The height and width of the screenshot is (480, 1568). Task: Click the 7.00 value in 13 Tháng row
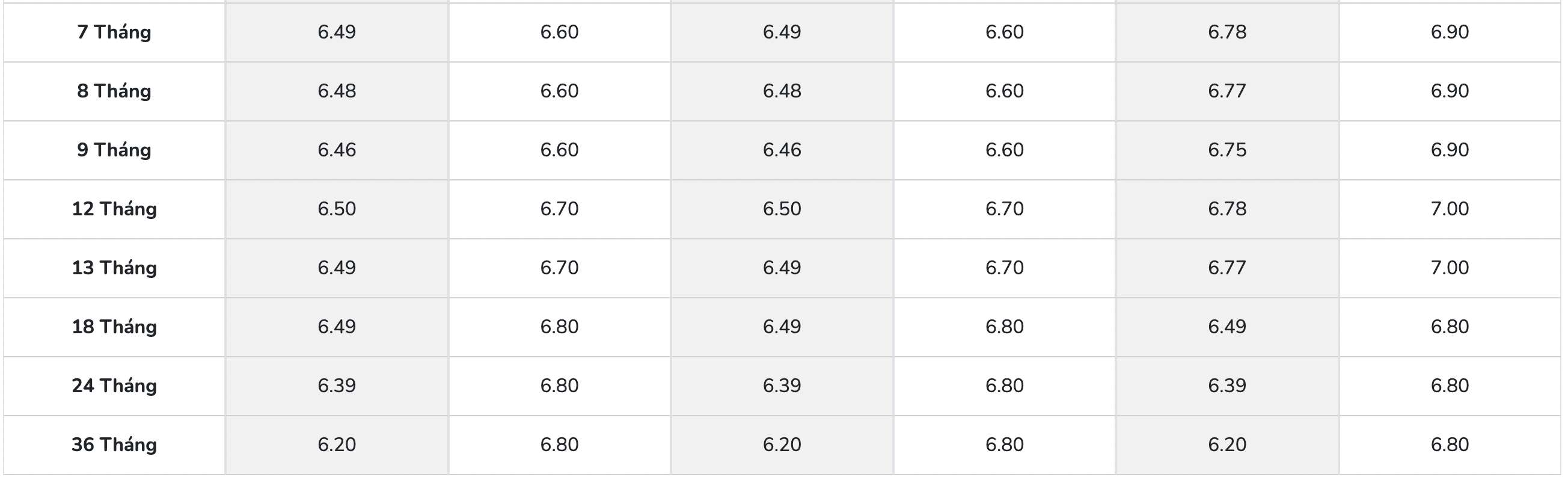[1450, 268]
